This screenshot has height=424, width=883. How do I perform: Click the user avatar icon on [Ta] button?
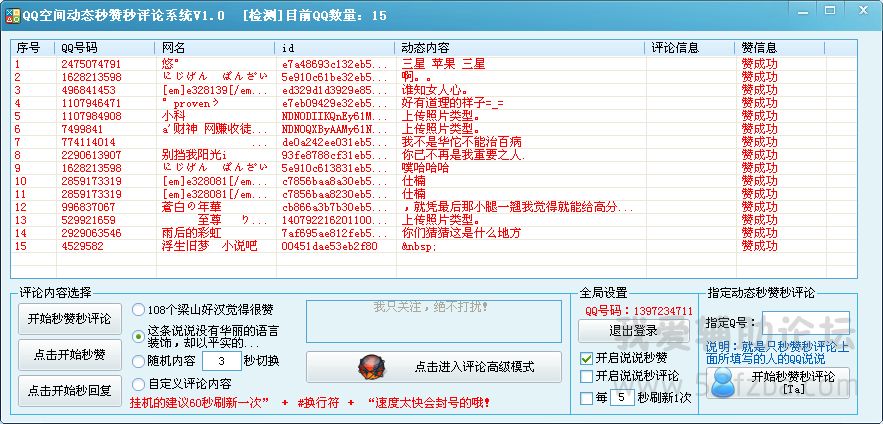pos(721,382)
